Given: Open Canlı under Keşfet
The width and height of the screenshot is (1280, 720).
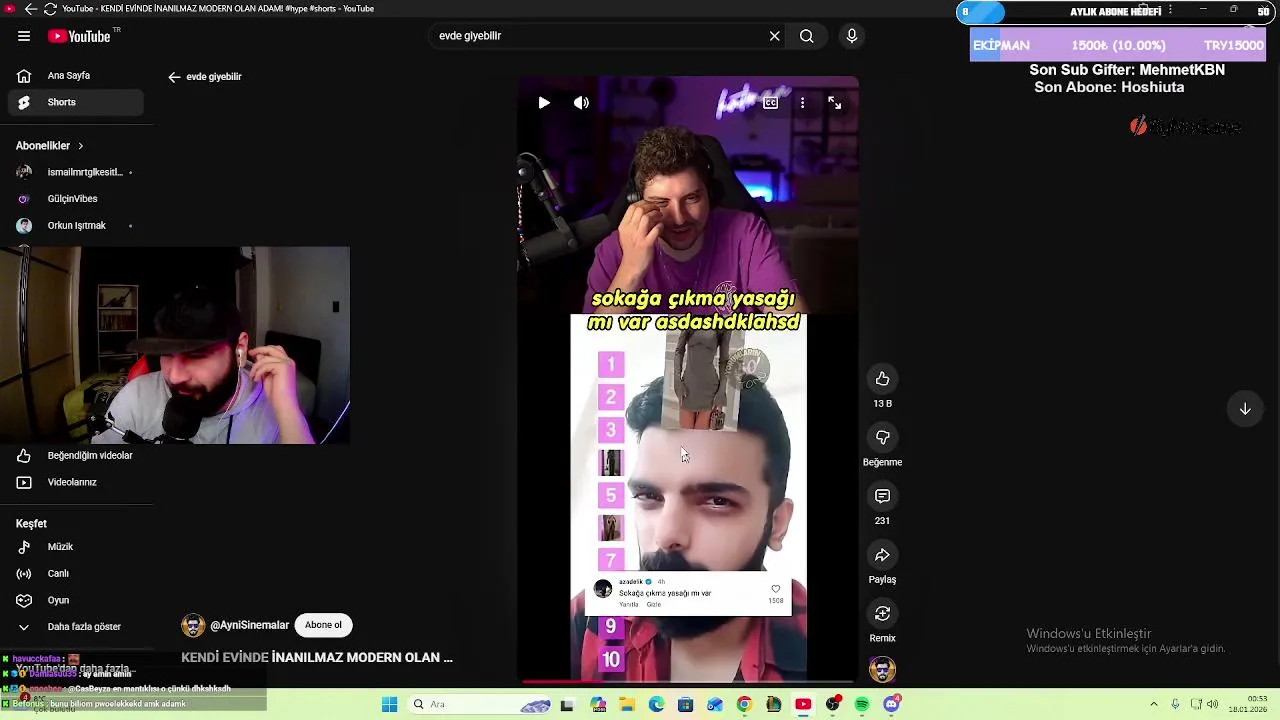Looking at the screenshot, I should 76,574.
